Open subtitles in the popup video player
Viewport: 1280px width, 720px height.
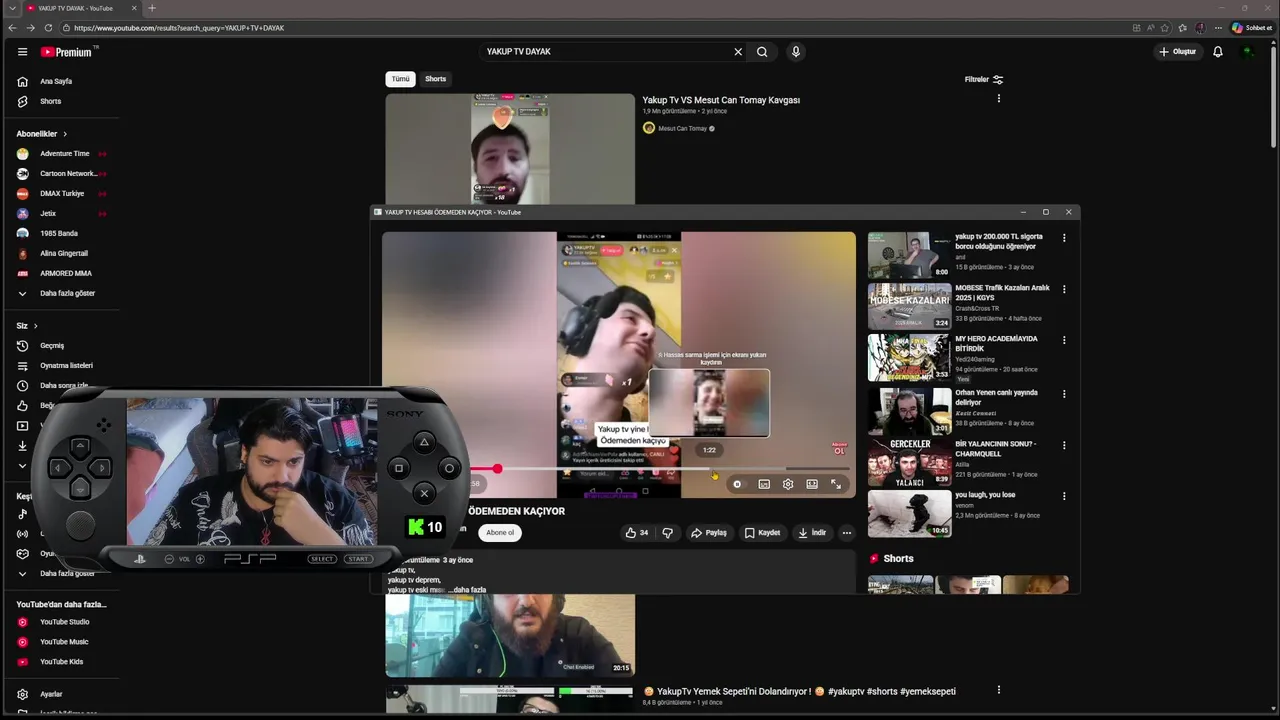[764, 484]
